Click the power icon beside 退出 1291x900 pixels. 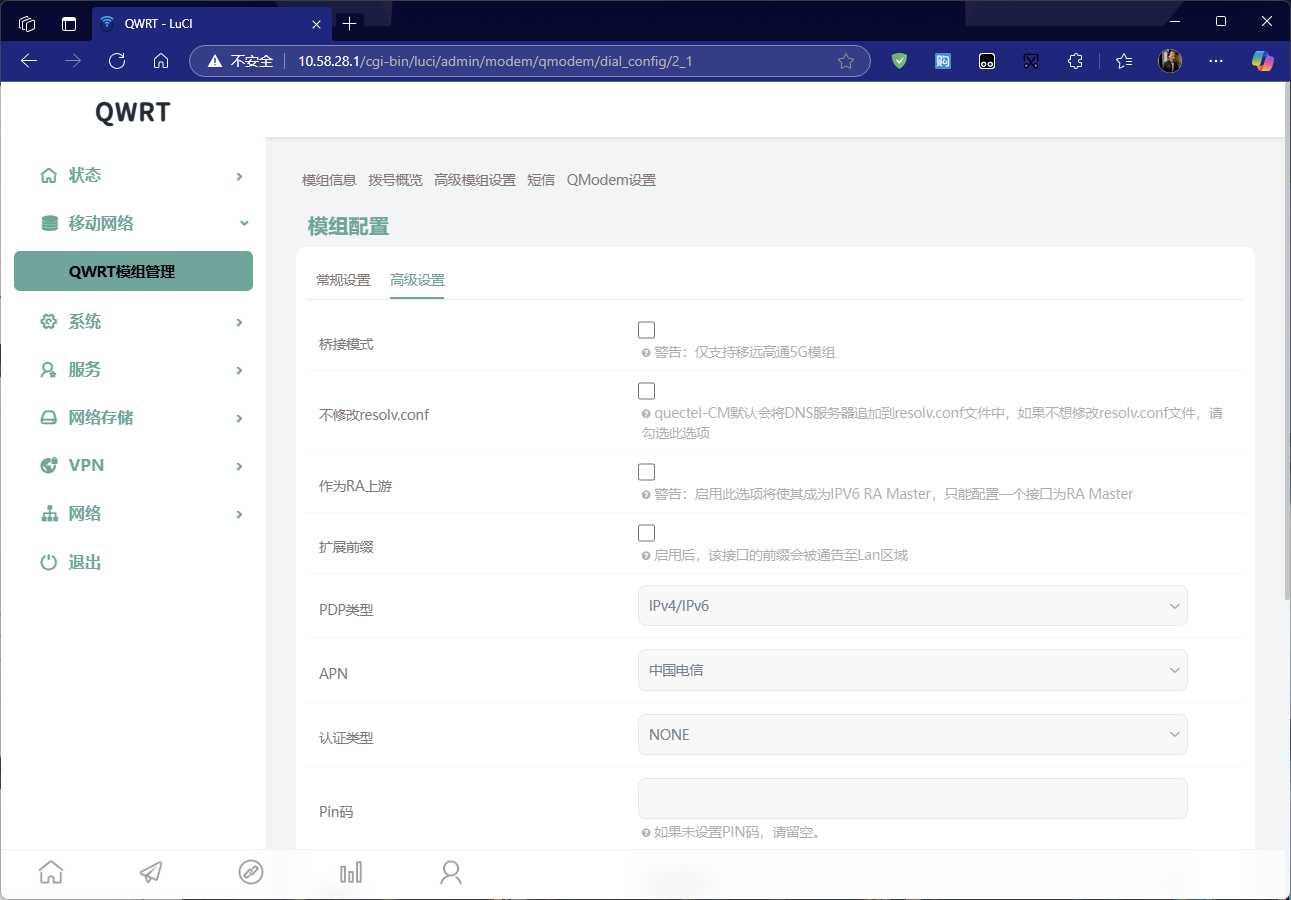(x=49, y=563)
